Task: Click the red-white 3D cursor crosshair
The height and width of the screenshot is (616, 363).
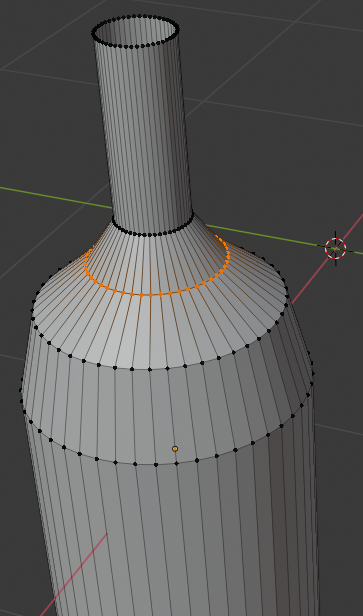Action: point(336,248)
